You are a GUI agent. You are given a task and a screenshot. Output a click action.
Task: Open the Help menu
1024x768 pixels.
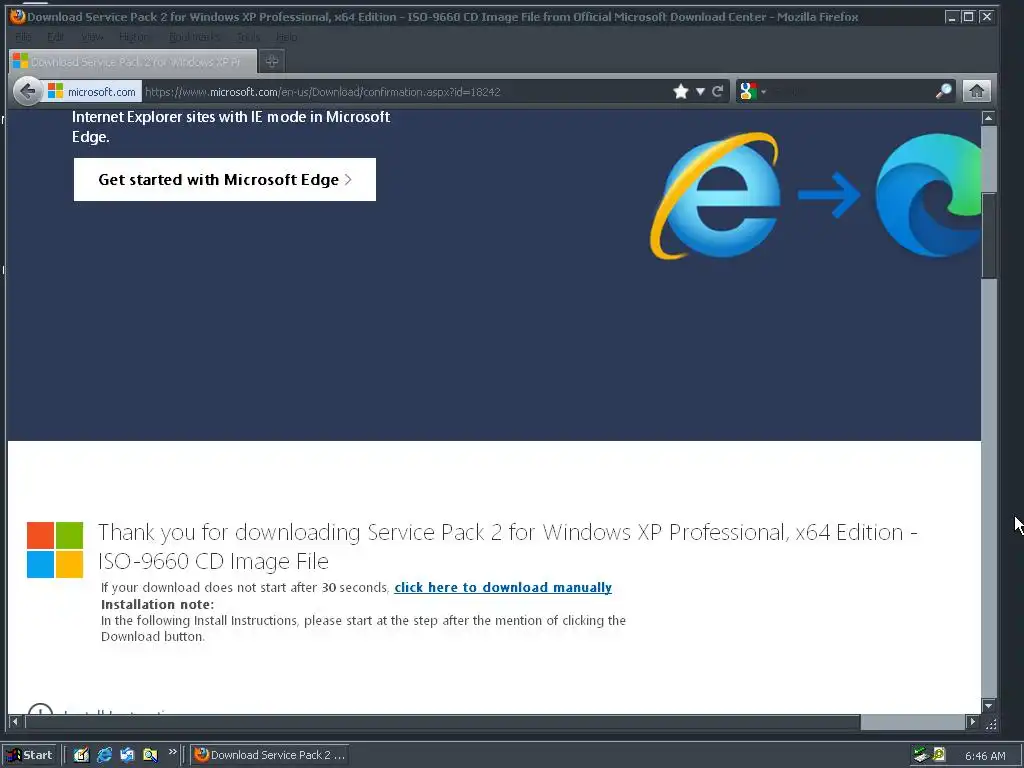(x=286, y=37)
